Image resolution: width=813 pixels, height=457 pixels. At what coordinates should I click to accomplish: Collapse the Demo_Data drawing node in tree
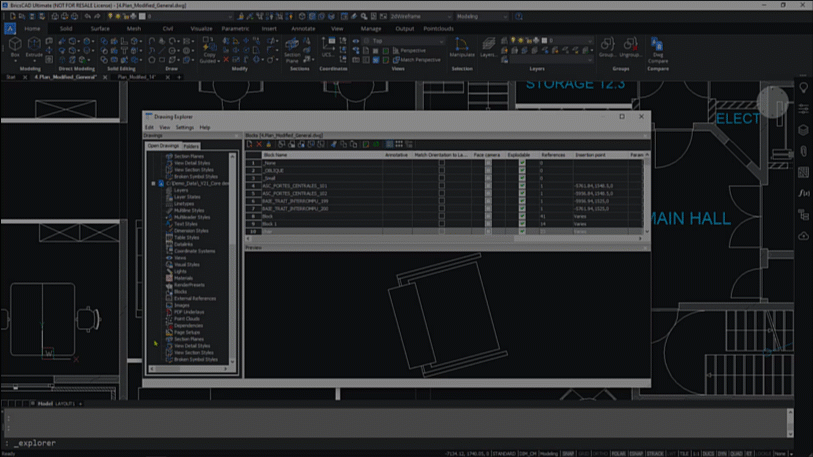click(x=153, y=184)
